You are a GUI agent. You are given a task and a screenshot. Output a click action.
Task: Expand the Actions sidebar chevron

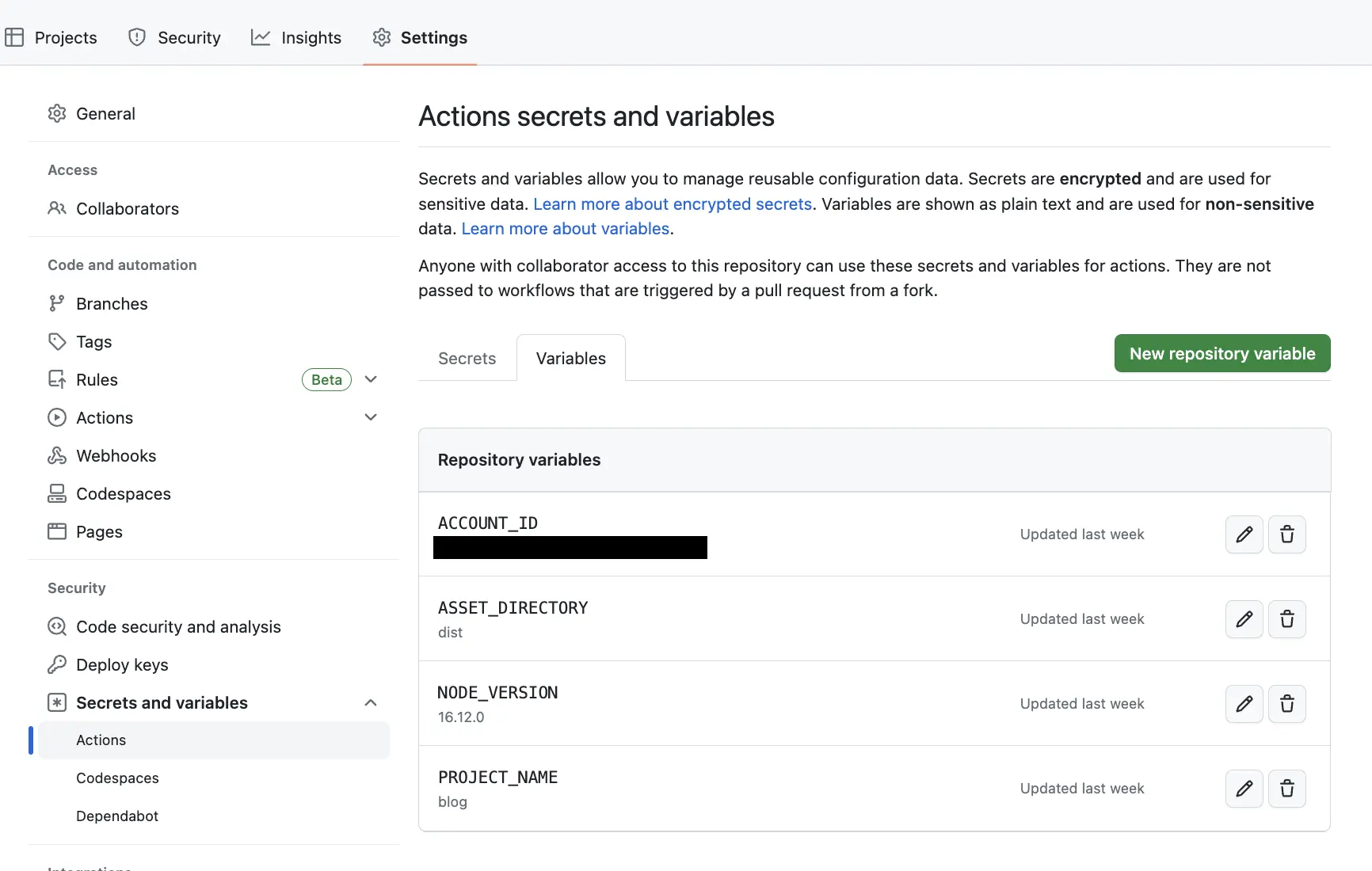click(x=370, y=417)
